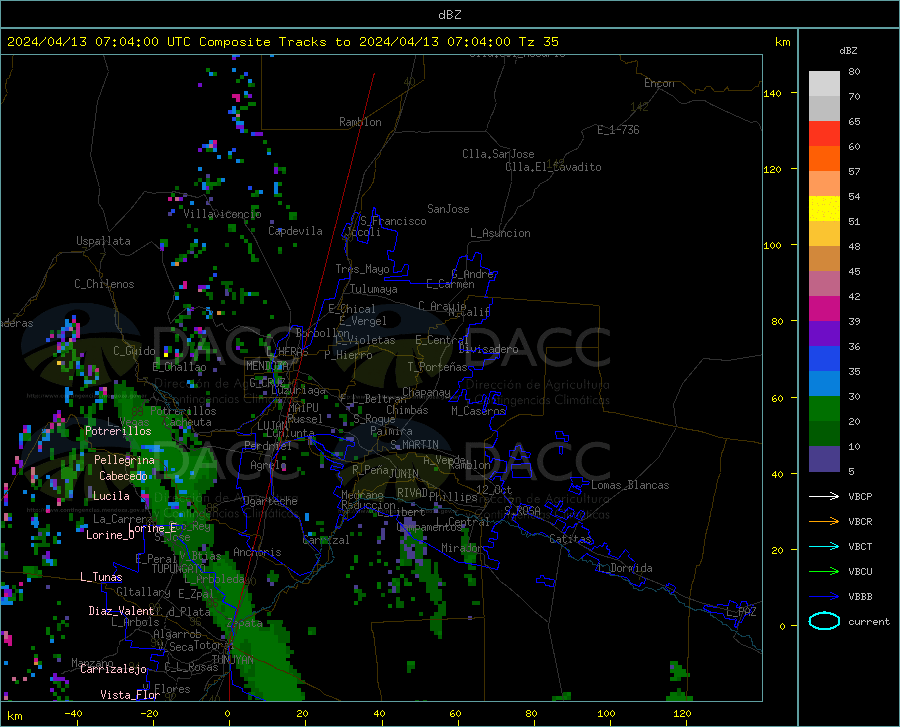Viewport: 900px width, 727px height.
Task: Click the 'Ugarteche' map label
Action: 270,501
